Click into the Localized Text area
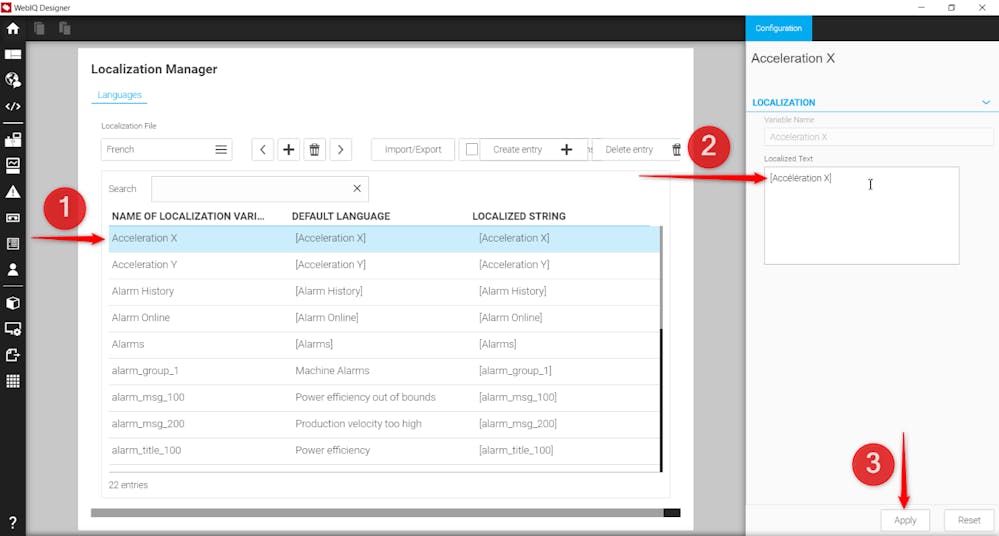Image resolution: width=999 pixels, height=536 pixels. [x=861, y=215]
